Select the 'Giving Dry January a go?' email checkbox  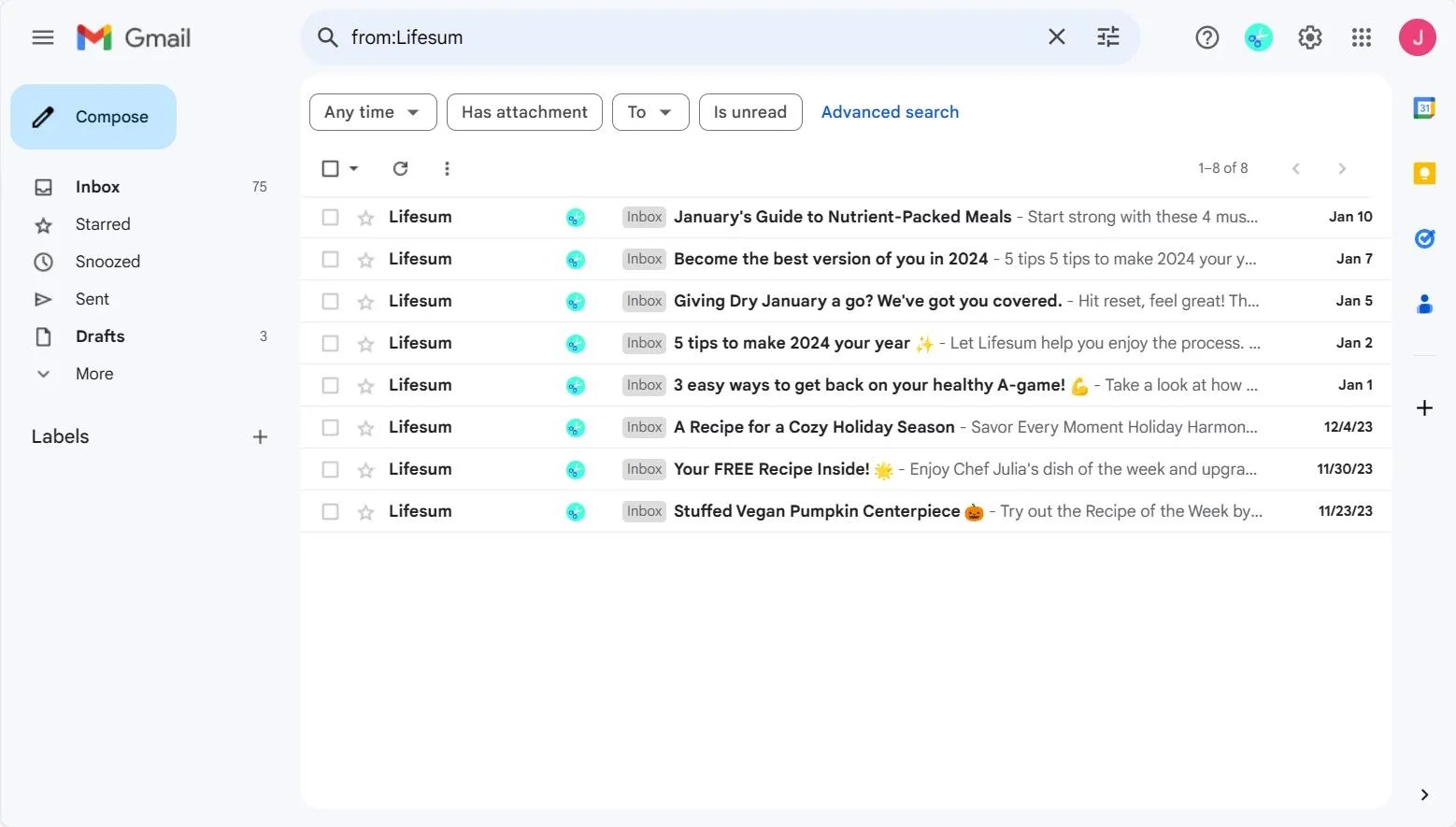329,301
